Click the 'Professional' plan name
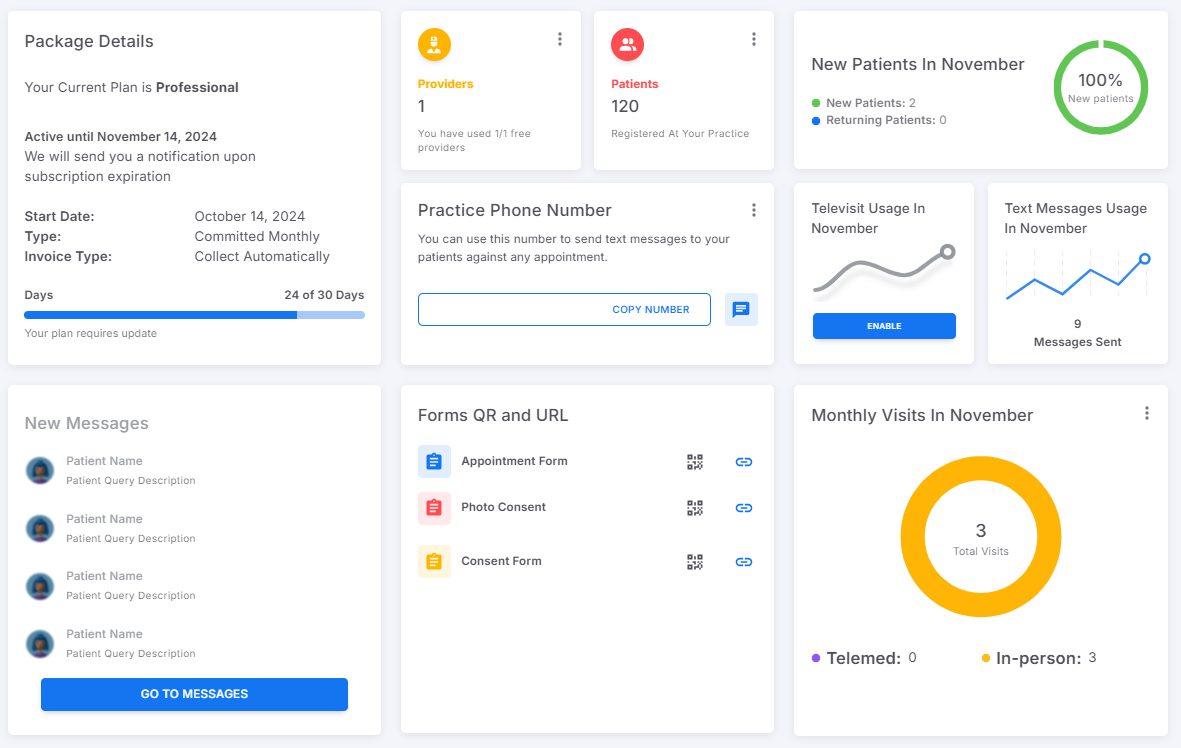The image size is (1181, 748). (197, 87)
